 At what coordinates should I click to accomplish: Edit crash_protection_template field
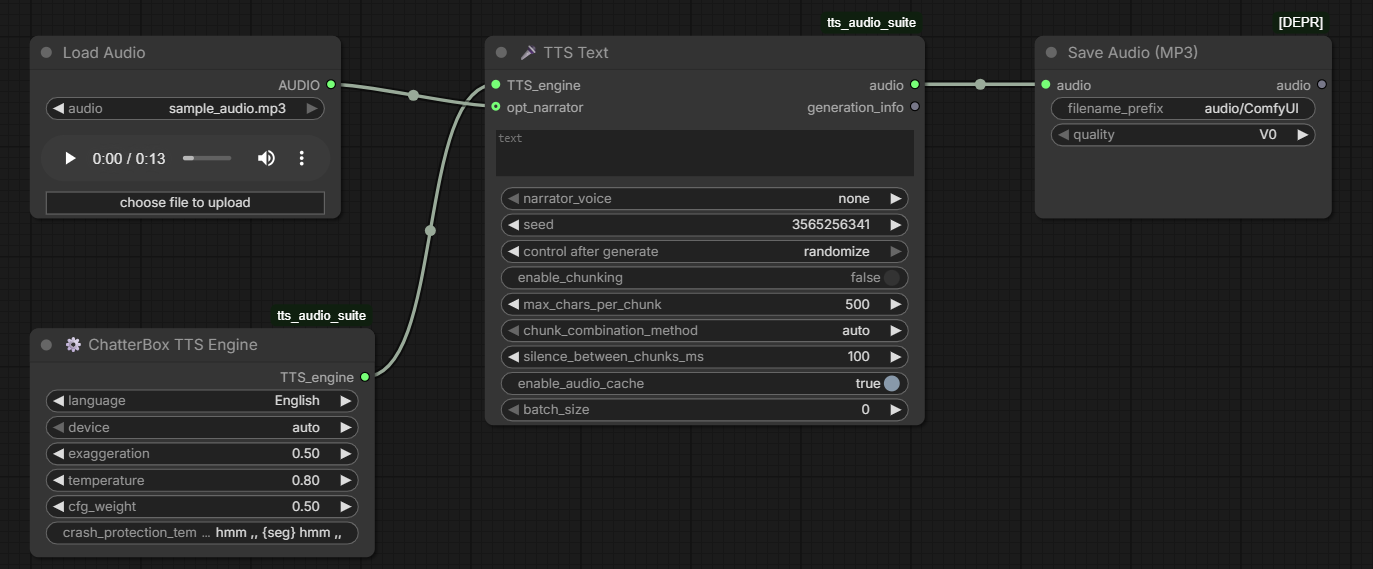click(202, 533)
